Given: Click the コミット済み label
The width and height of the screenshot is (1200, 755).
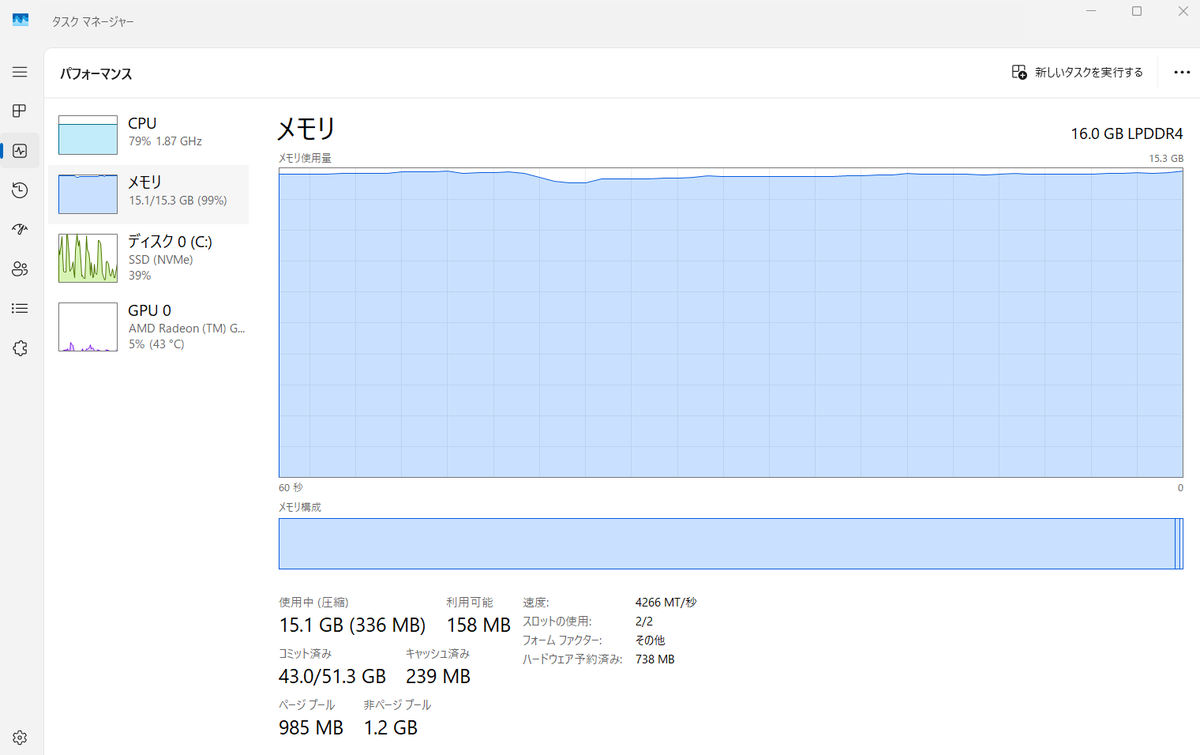Looking at the screenshot, I should click(305, 653).
